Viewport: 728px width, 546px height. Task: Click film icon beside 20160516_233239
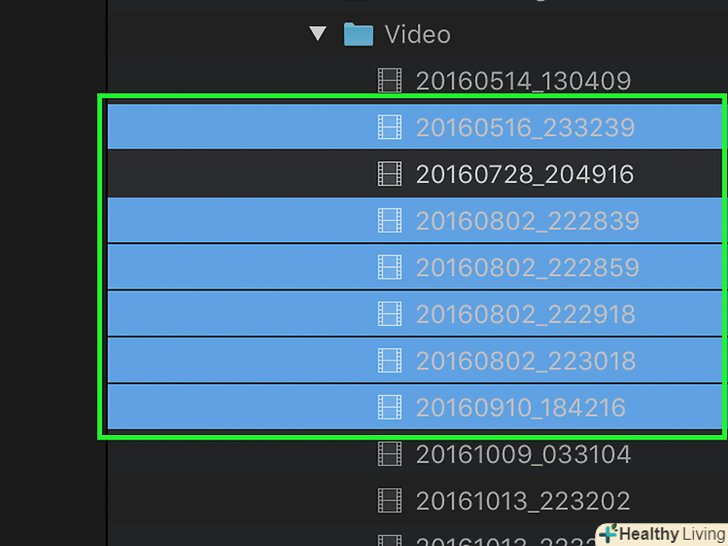coord(390,127)
